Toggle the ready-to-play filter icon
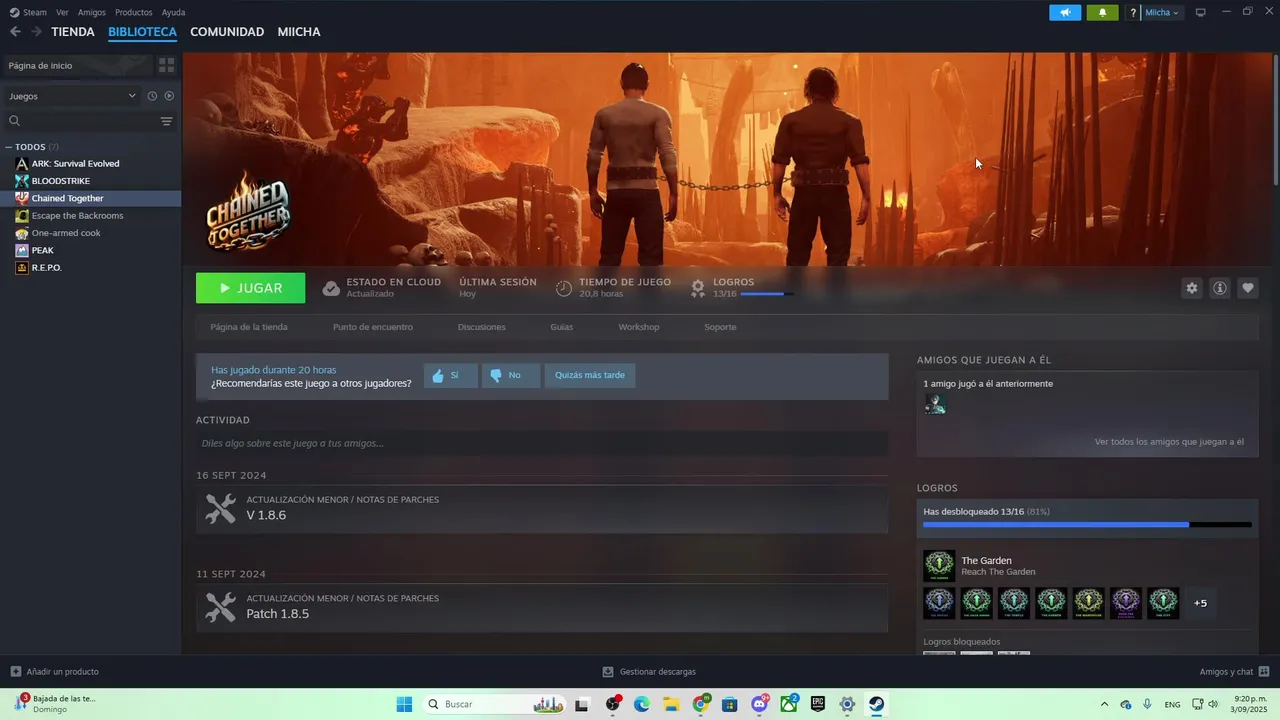The image size is (1280, 720). (x=169, y=96)
